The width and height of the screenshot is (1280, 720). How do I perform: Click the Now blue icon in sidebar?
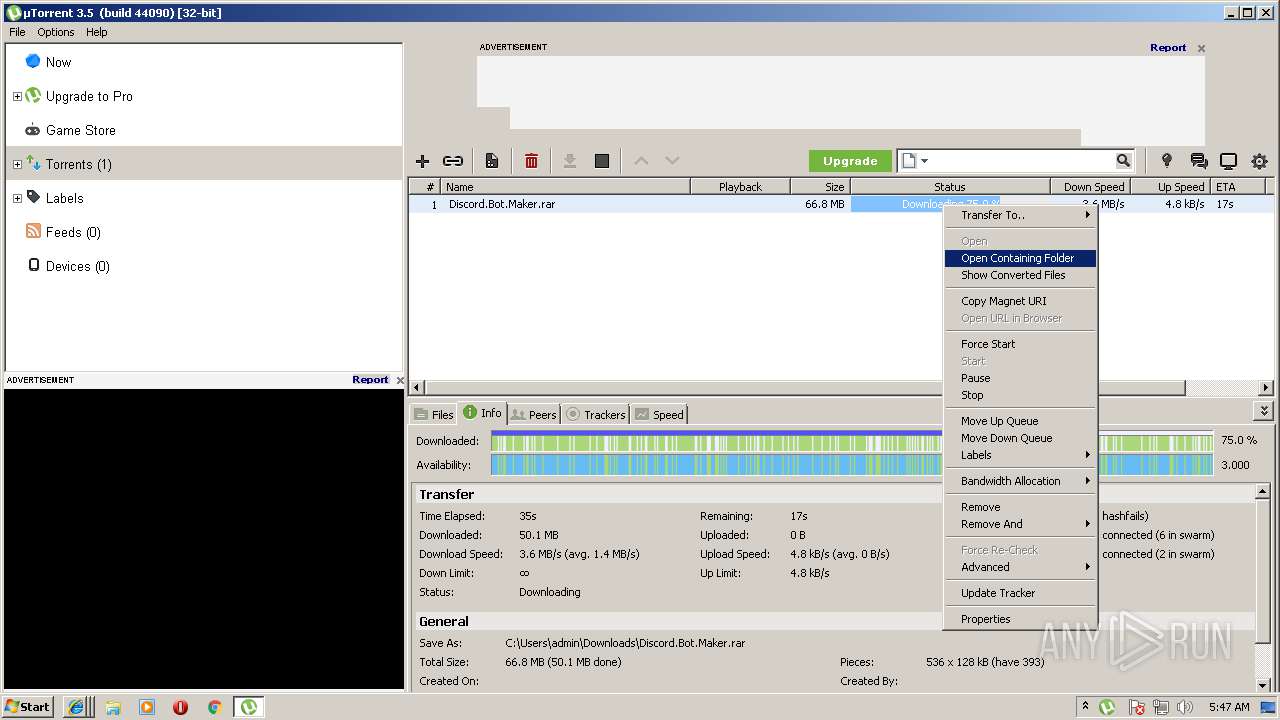tap(33, 62)
